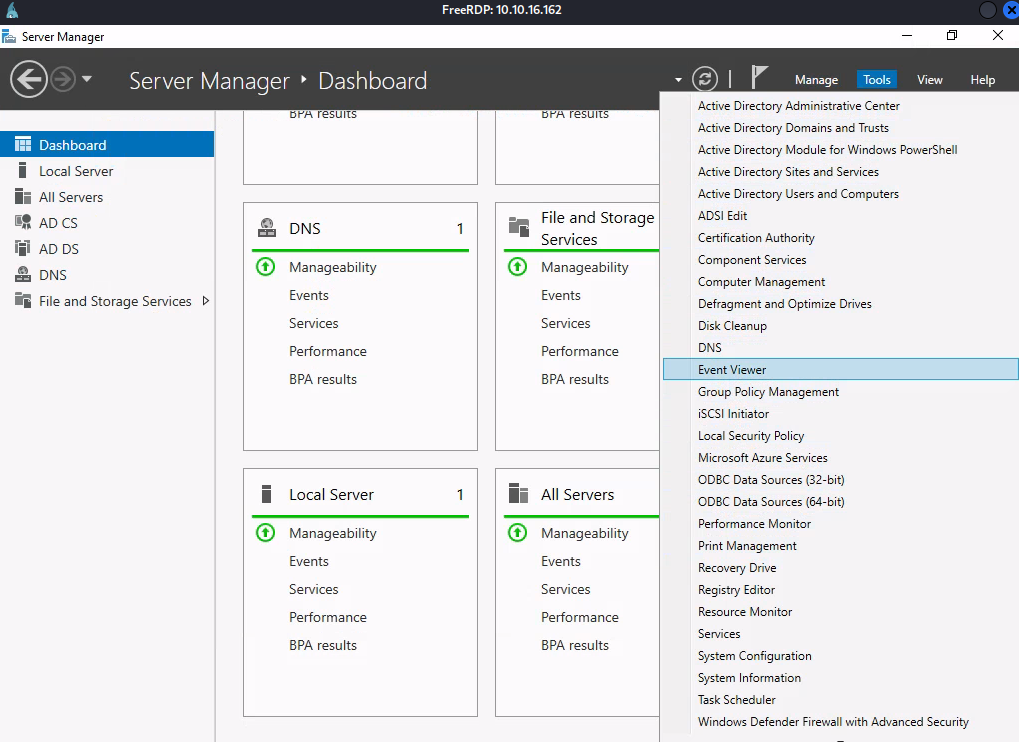Expand File and Storage Services arrow
The height and width of the screenshot is (742, 1019).
(206, 301)
